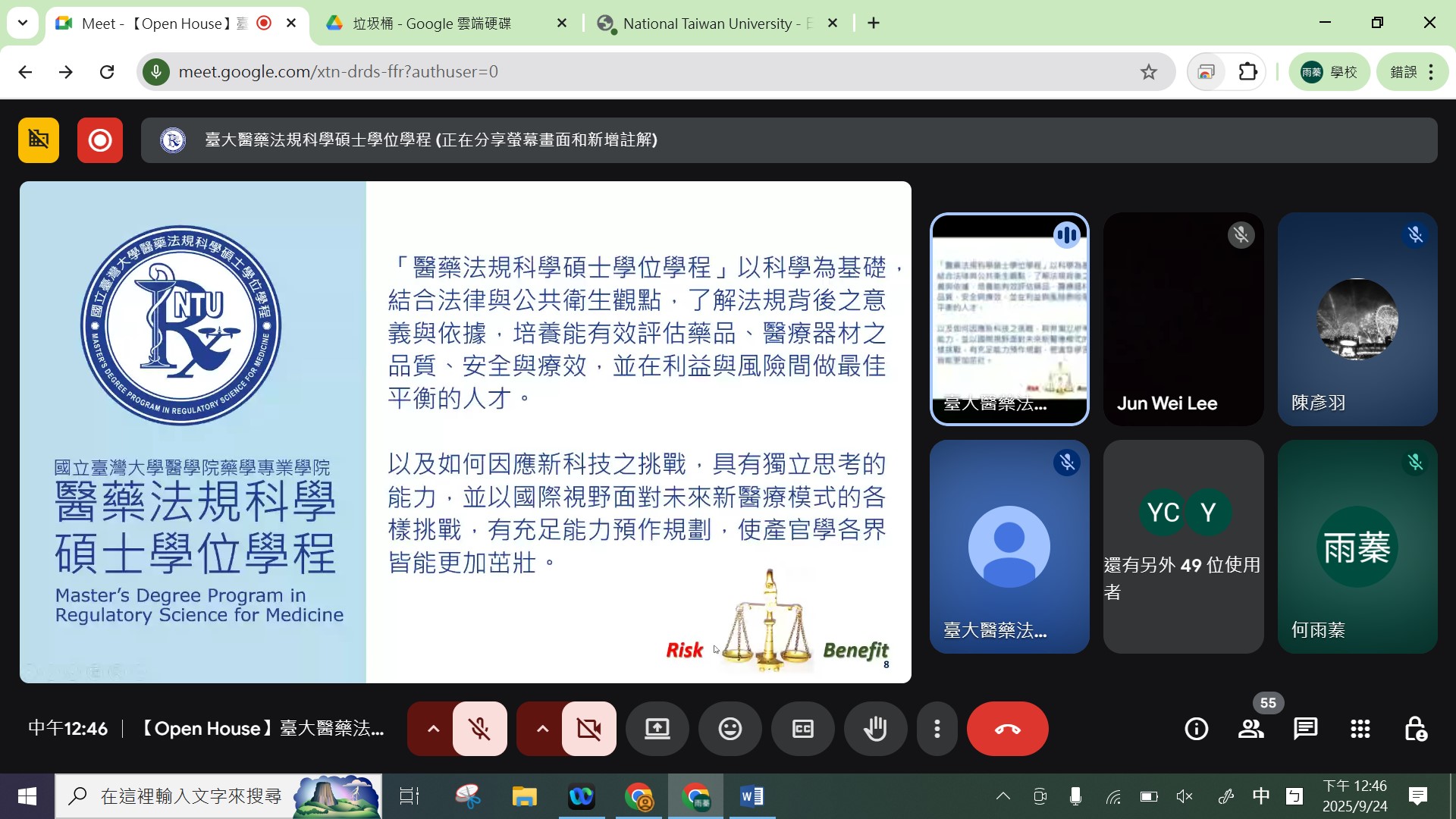The image size is (1456, 819).
Task: Open the host controls lock icon
Action: pos(1414,729)
